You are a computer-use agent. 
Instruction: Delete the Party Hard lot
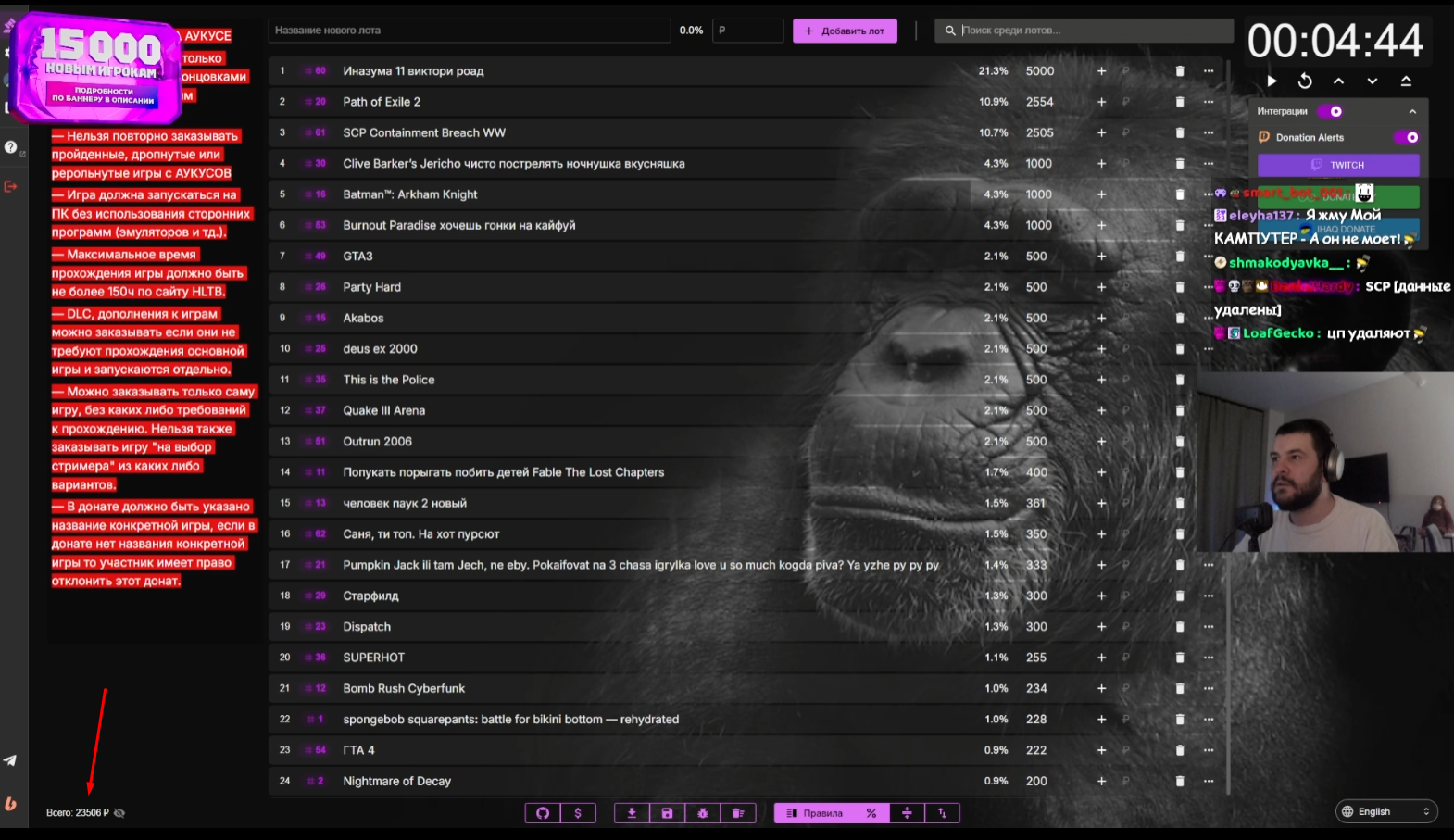1180,287
